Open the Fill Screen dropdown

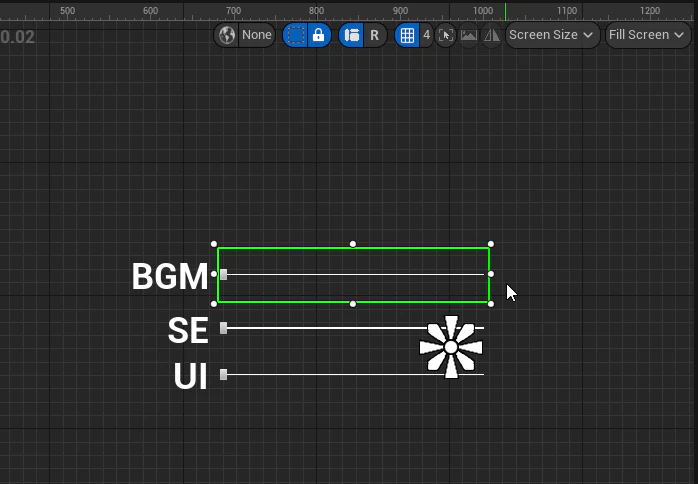pos(647,35)
